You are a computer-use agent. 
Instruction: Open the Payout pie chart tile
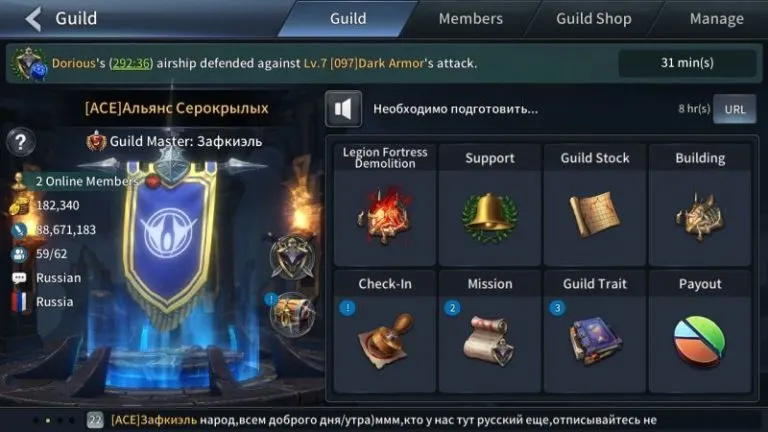click(x=700, y=332)
